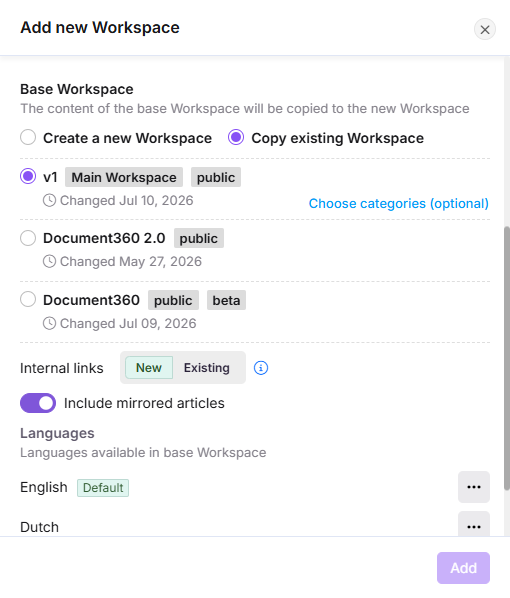The height and width of the screenshot is (598, 510).
Task: Click the Default badge next to English
Action: (x=103, y=488)
